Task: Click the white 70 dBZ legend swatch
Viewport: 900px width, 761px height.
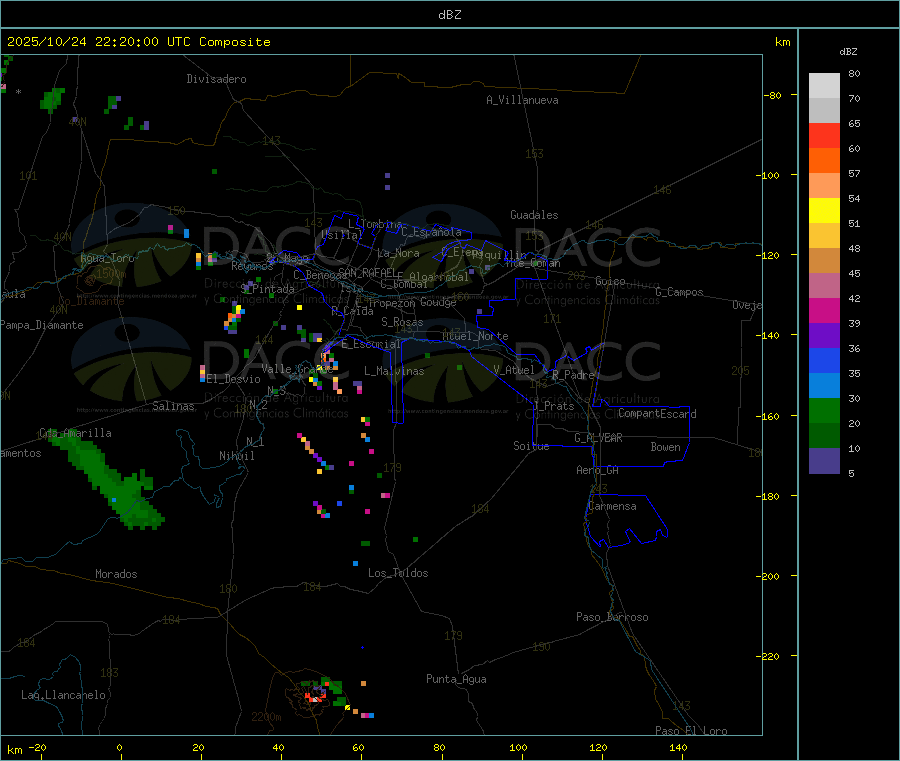Action: (824, 86)
